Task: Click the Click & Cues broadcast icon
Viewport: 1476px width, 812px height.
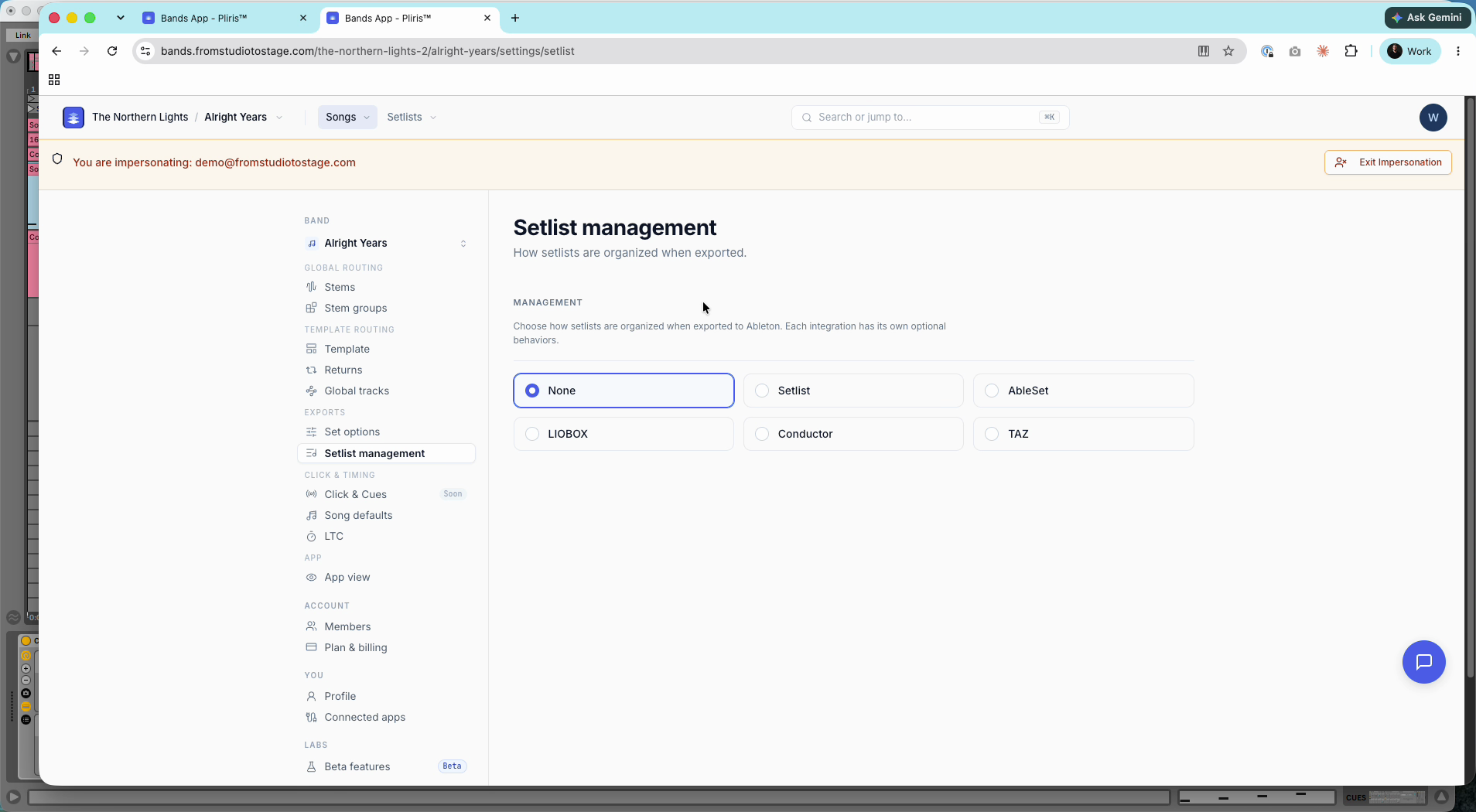Action: point(311,494)
